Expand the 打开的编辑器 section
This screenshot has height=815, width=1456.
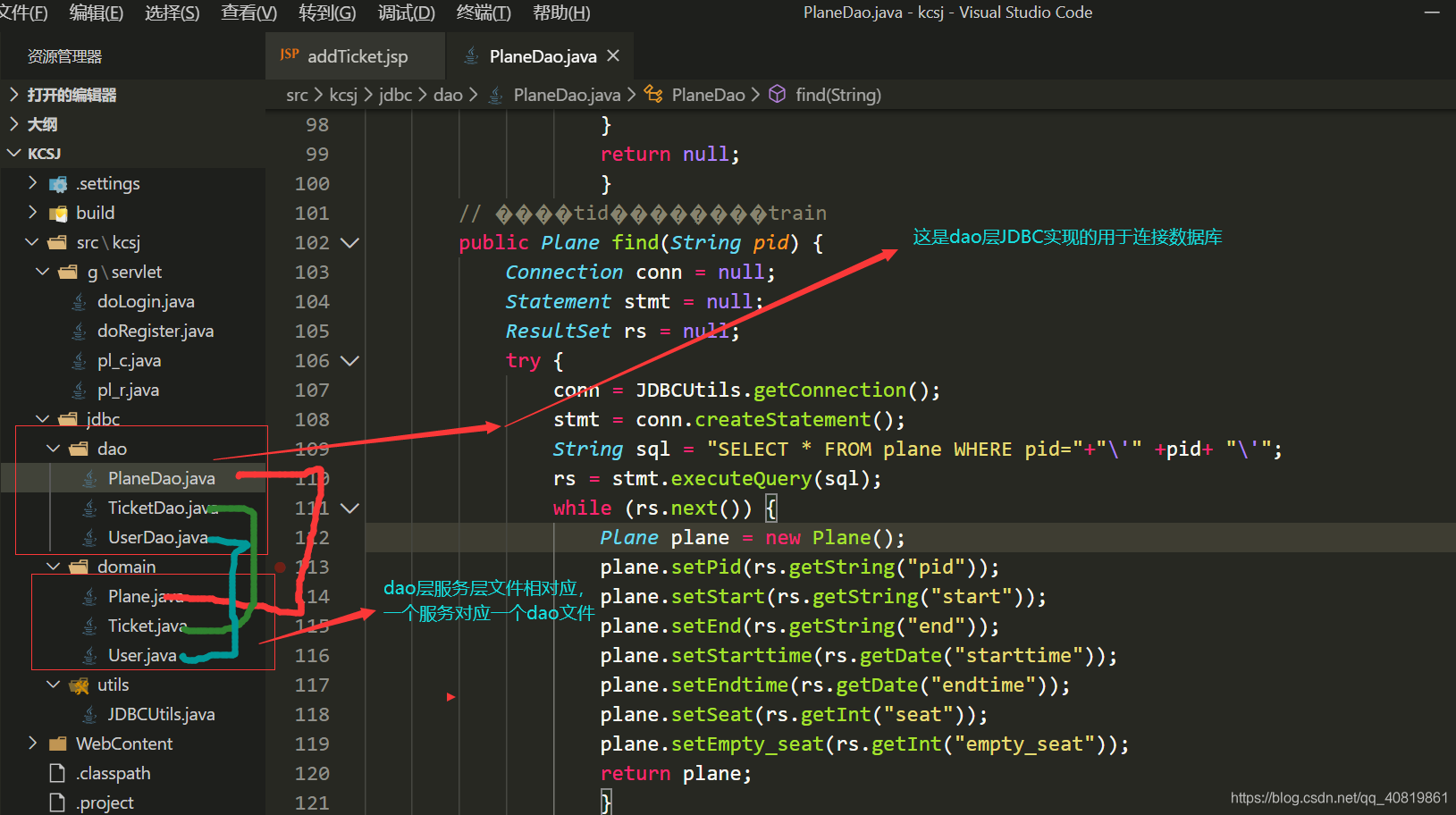[x=72, y=95]
